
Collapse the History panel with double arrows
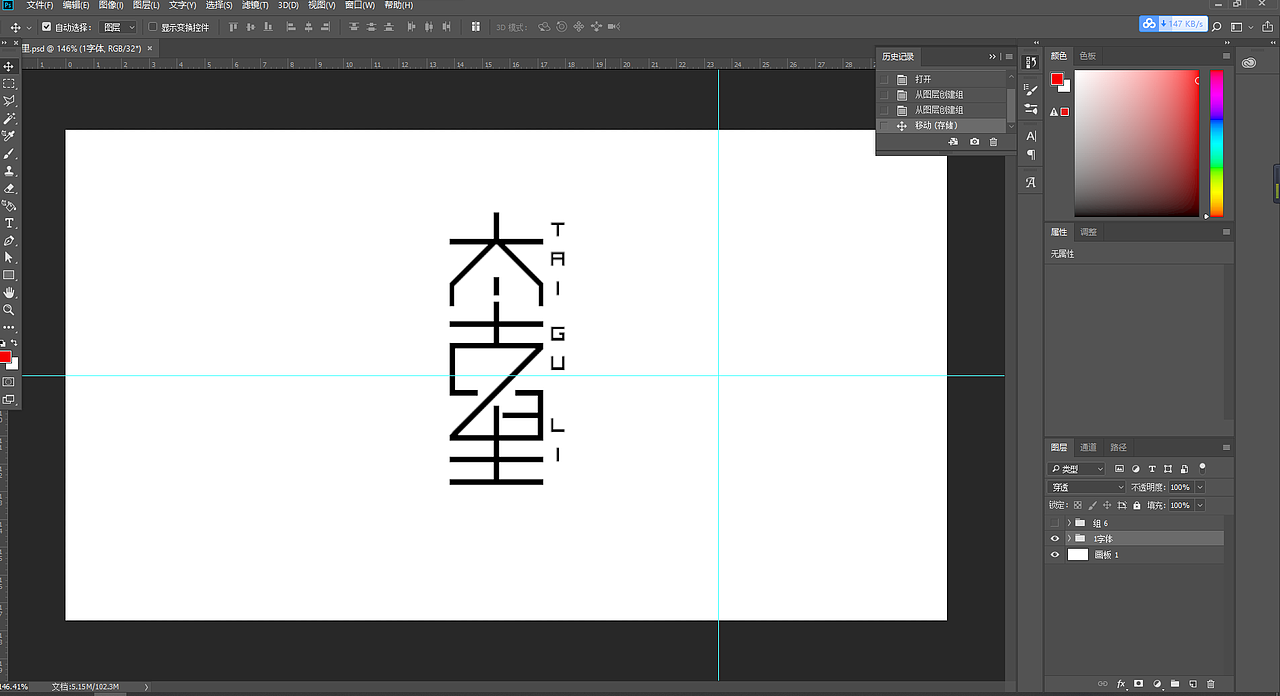point(993,56)
